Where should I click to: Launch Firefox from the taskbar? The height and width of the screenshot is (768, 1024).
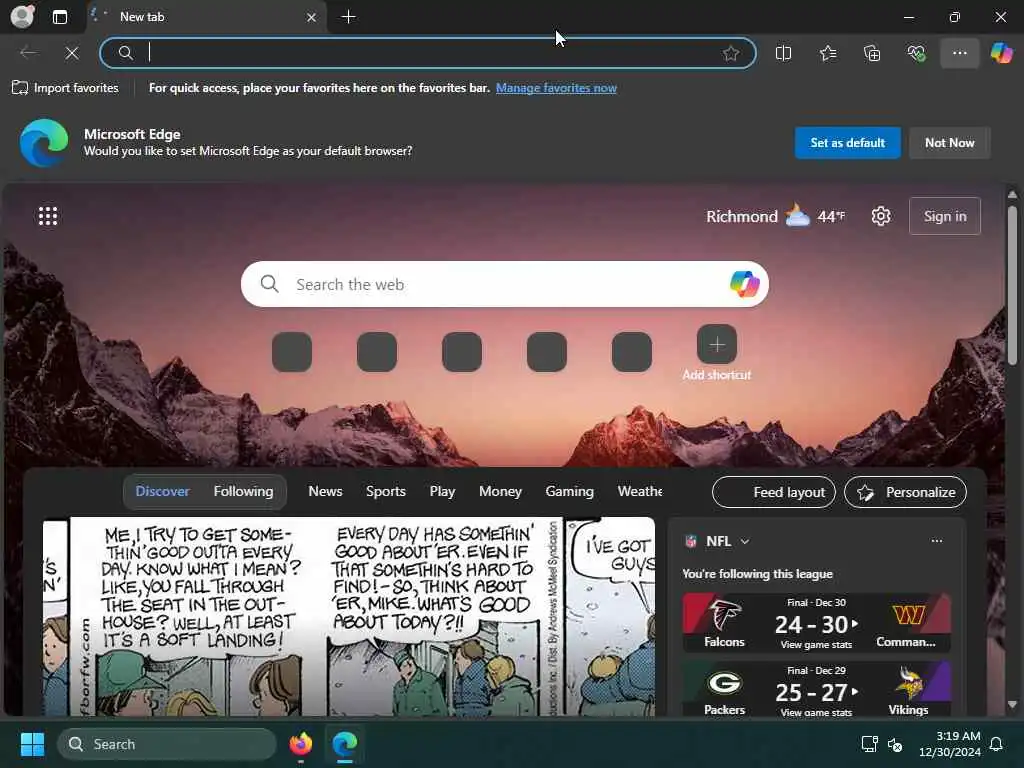tap(300, 744)
